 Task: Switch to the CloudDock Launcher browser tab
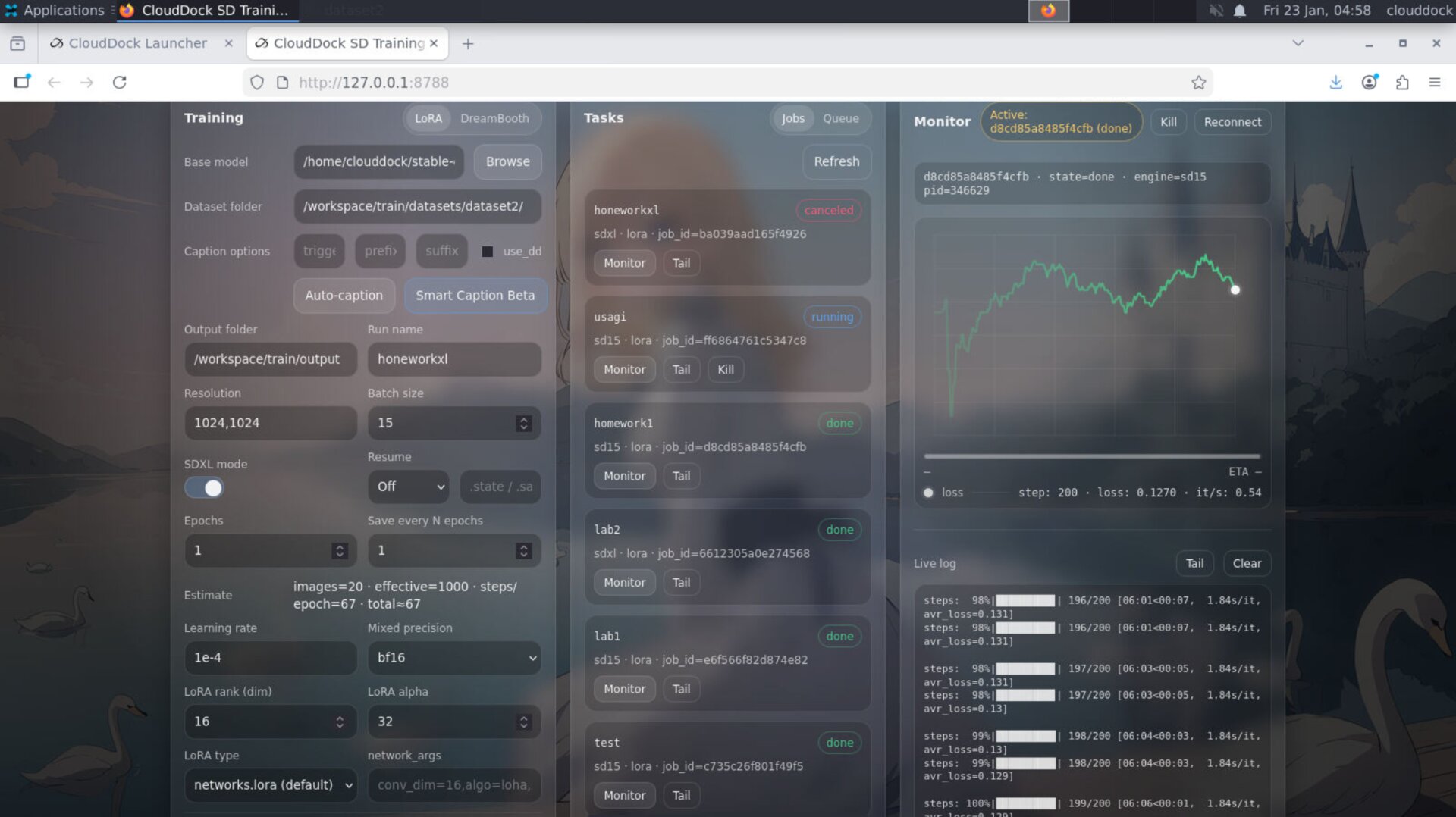[137, 43]
